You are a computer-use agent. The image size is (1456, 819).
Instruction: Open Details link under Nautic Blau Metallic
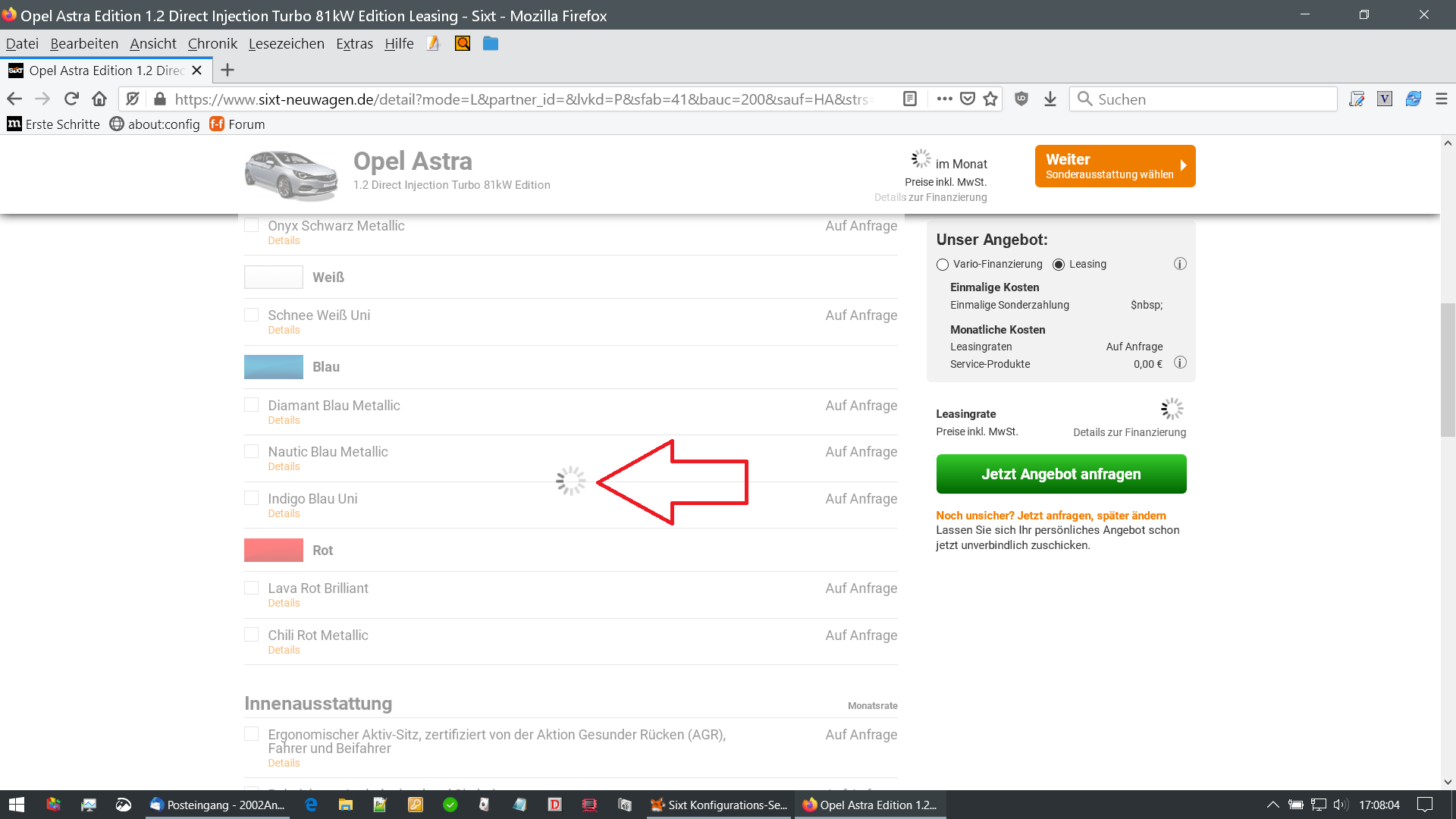click(x=284, y=466)
